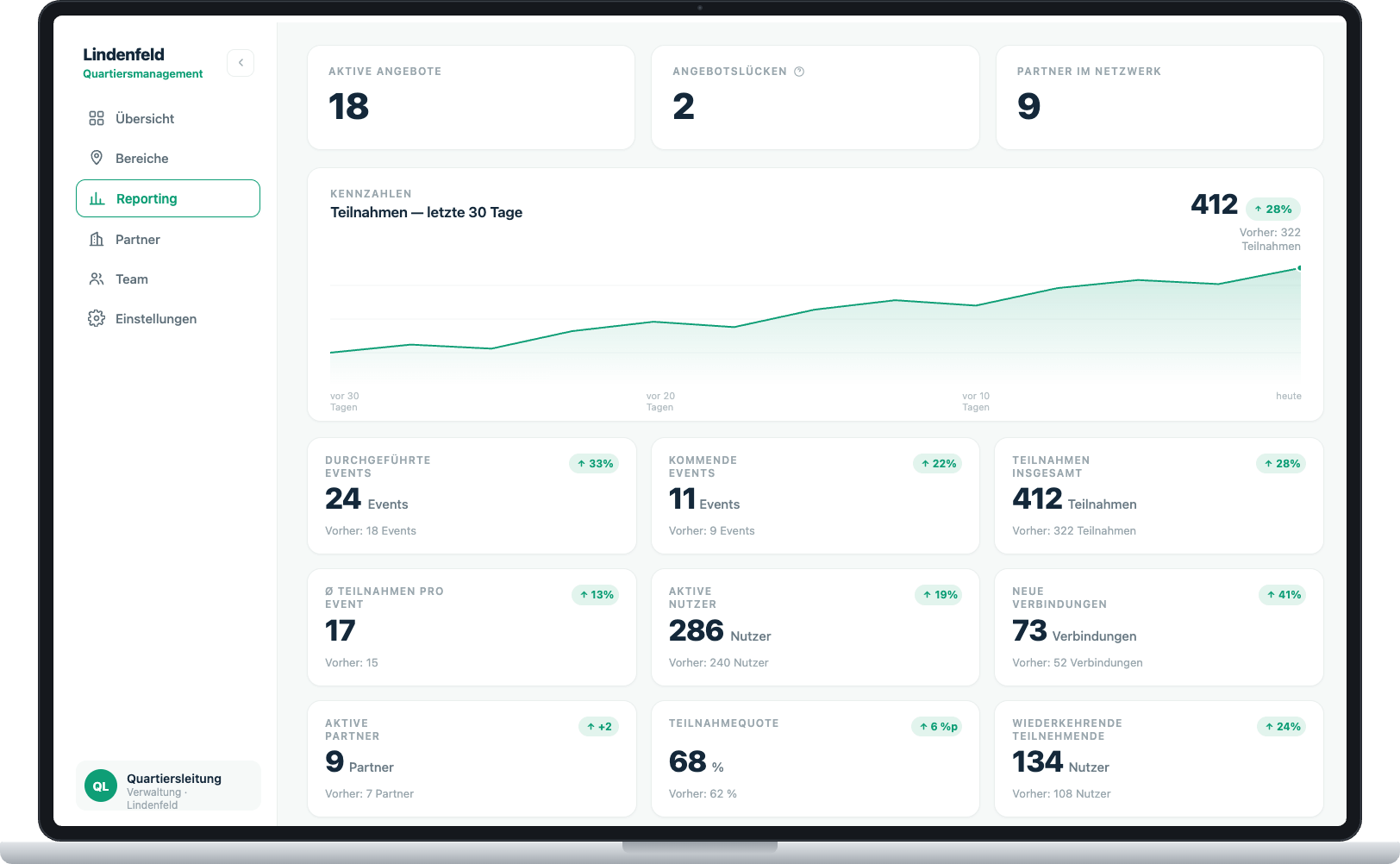Click the '24 Events' value
Screen dimensions: 1400x864
pos(366,499)
